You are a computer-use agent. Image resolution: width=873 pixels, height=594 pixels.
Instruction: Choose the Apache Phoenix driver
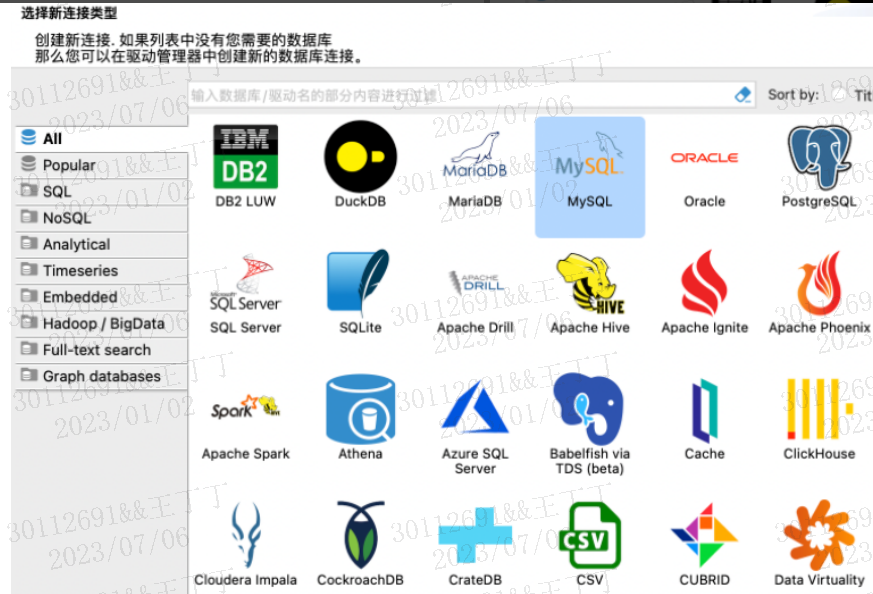(x=819, y=283)
